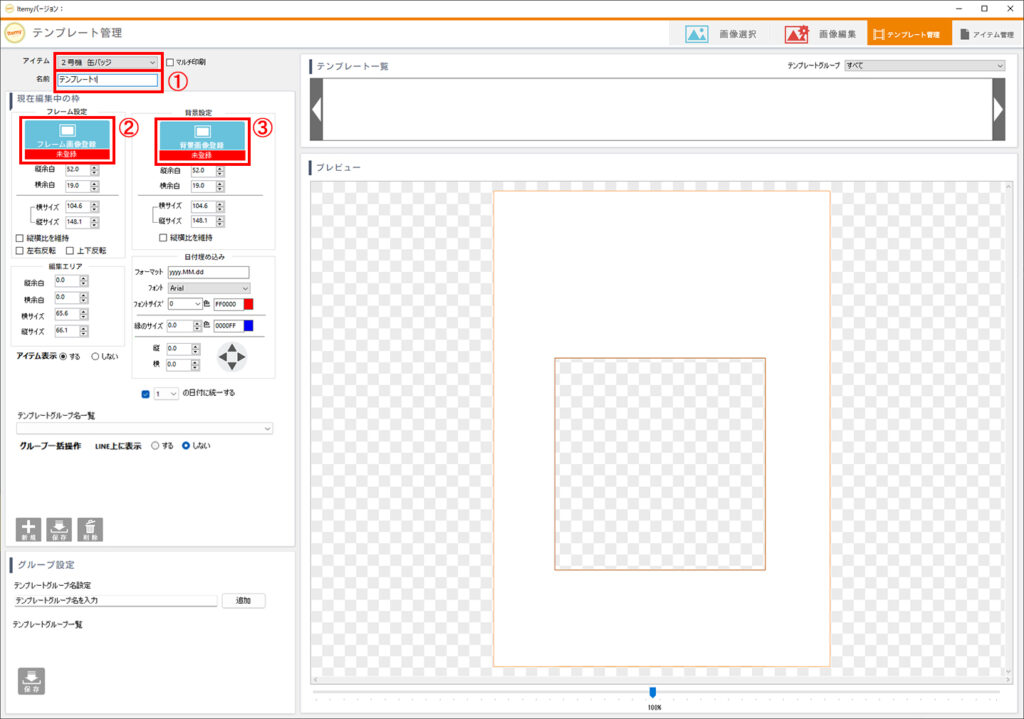The image size is (1024, 719).
Task: Switch to the アイテム管理 tab
Action: tap(985, 34)
